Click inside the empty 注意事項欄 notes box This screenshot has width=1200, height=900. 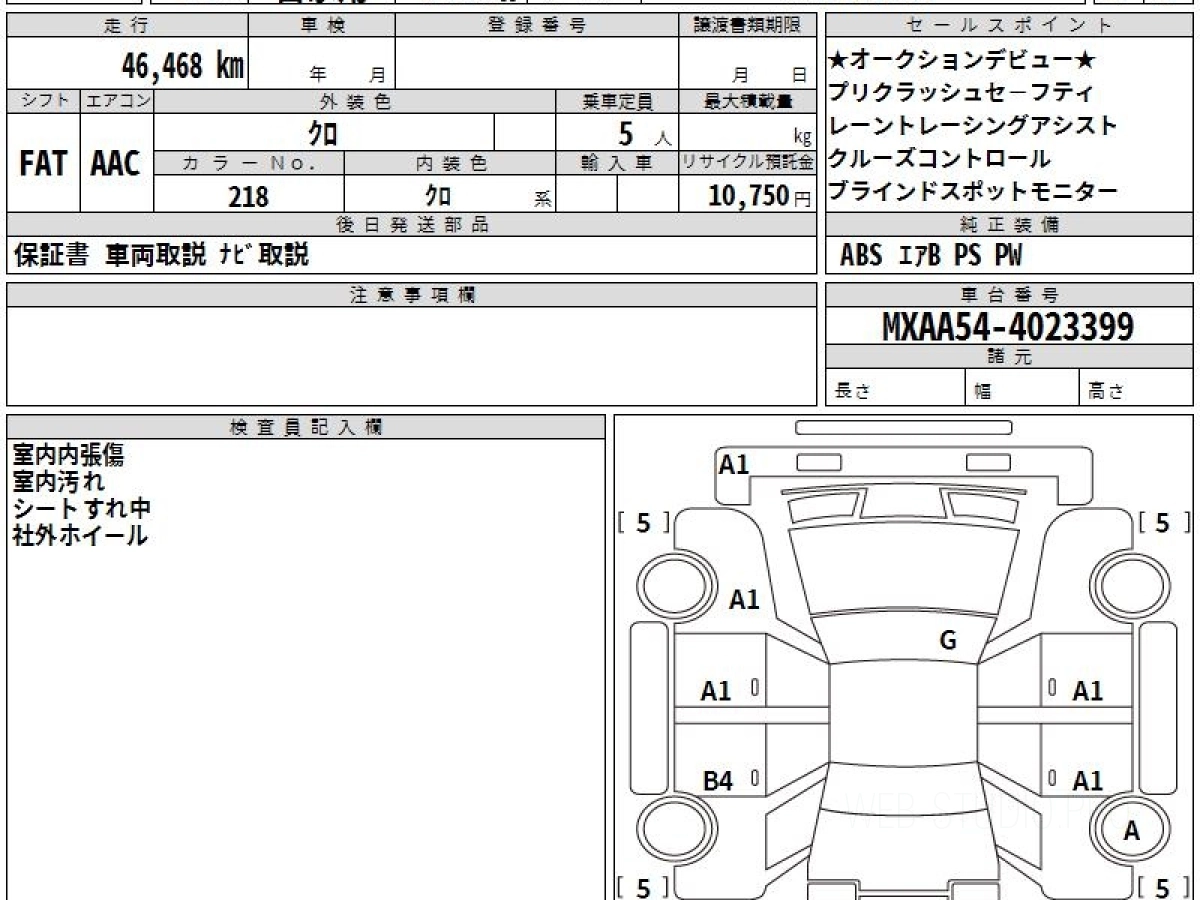(x=411, y=356)
